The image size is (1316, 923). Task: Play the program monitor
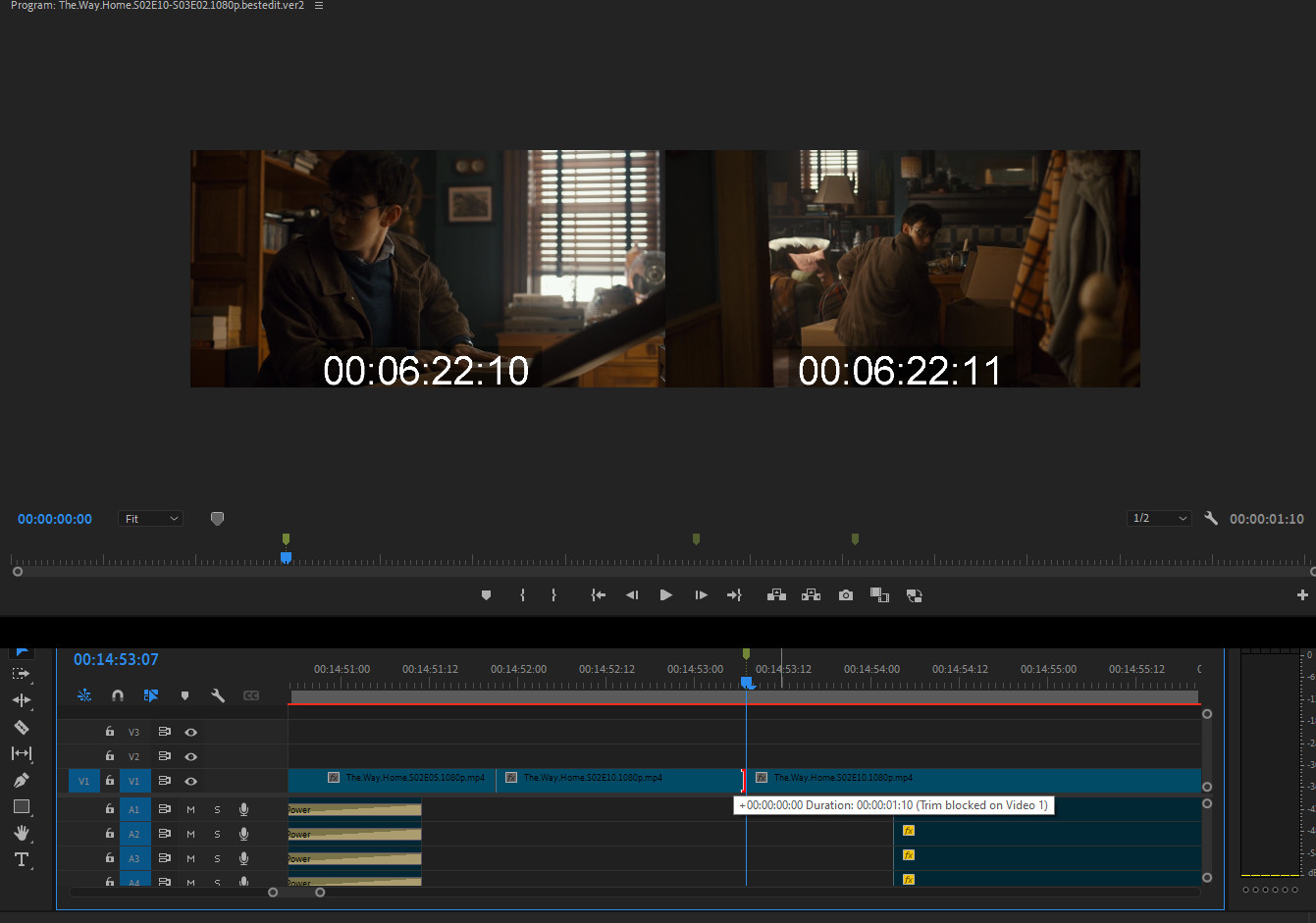[x=666, y=595]
